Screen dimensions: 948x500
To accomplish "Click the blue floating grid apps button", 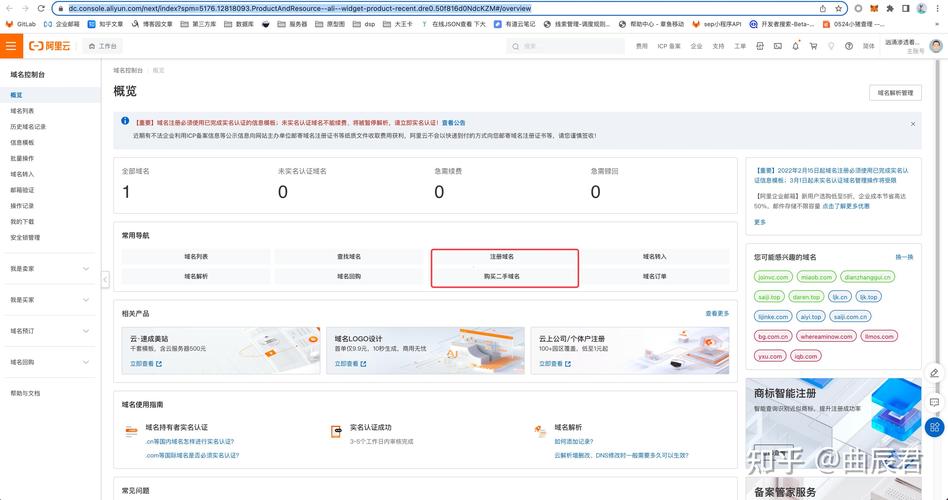I will coord(934,426).
